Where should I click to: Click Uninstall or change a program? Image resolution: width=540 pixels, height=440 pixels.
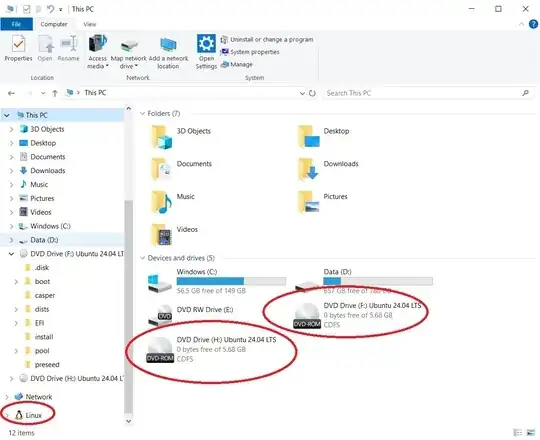(267, 40)
